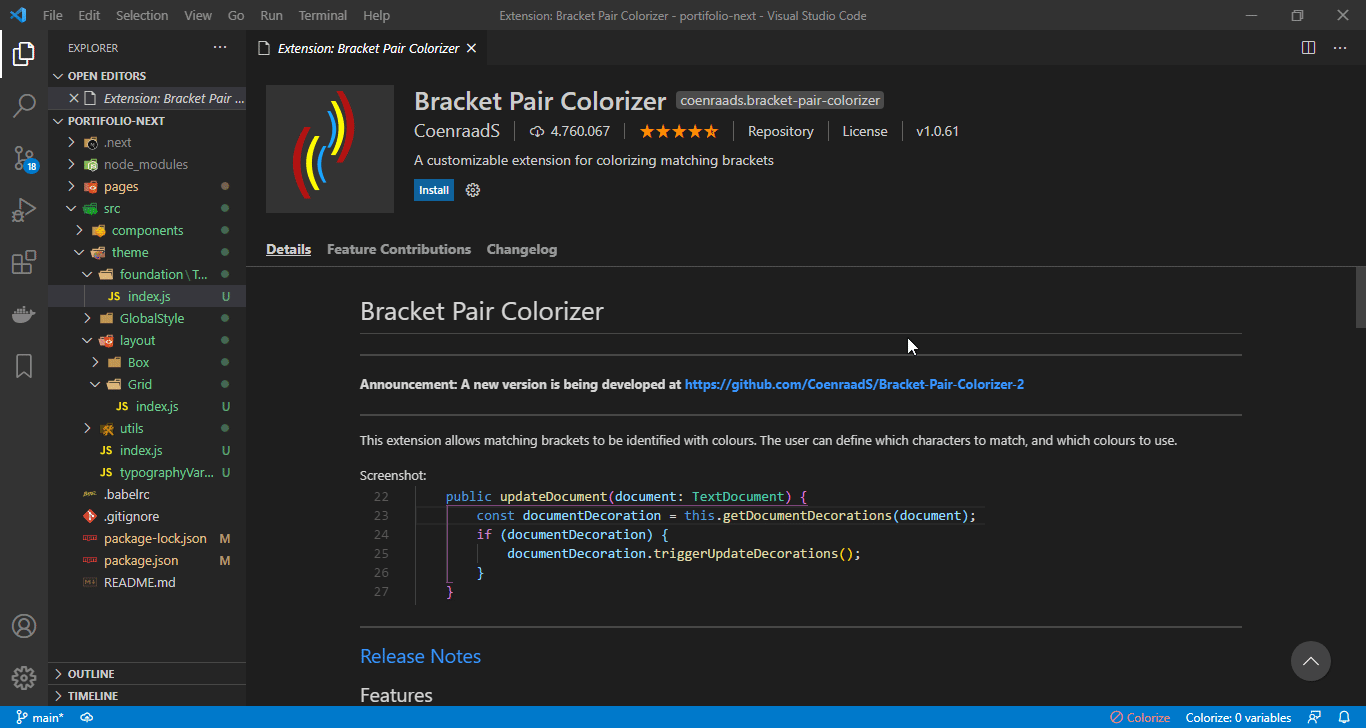Open the File menu
Viewport: 1366px width, 728px height.
click(x=53, y=15)
